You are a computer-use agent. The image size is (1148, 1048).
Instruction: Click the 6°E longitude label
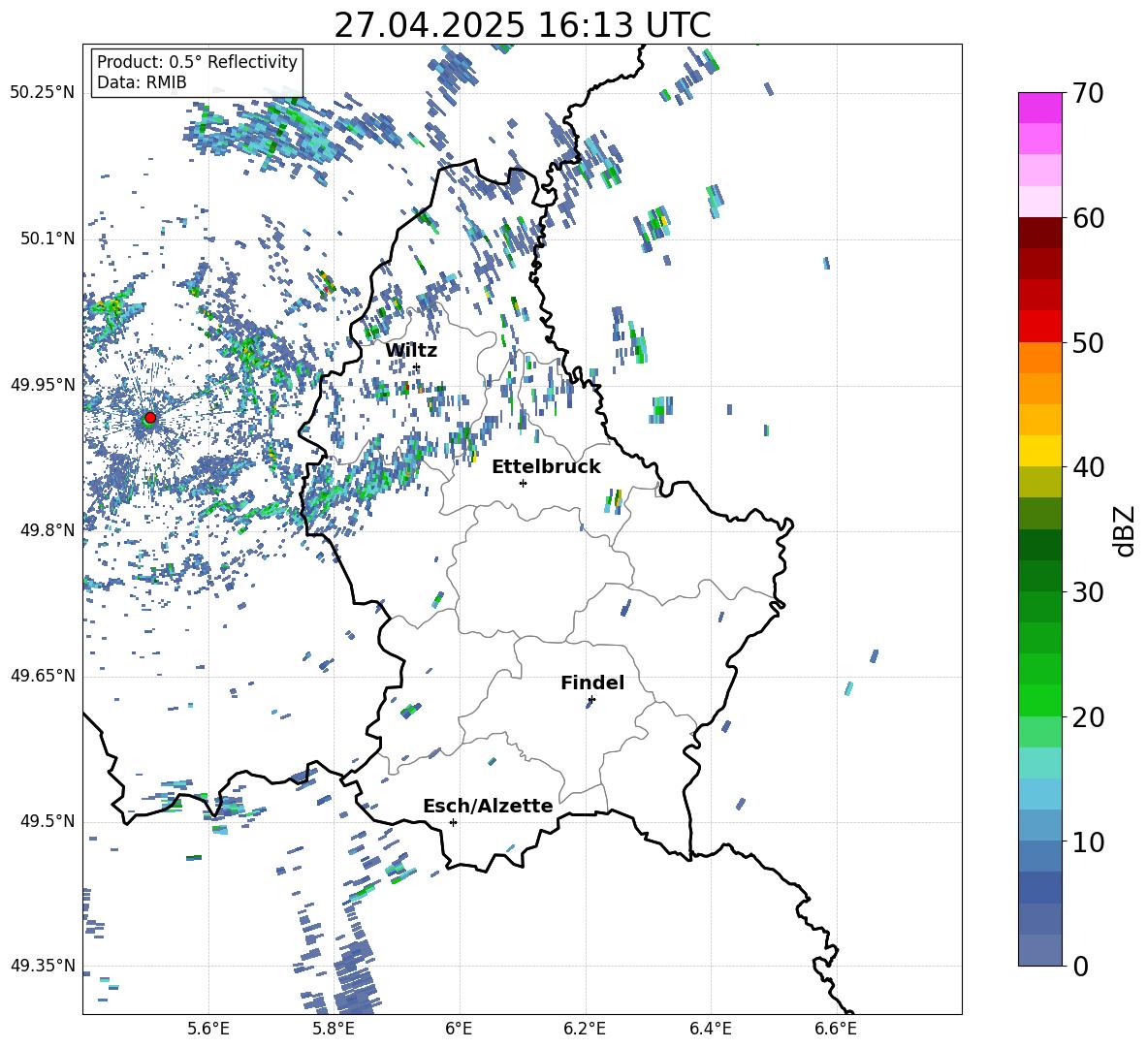[459, 1029]
